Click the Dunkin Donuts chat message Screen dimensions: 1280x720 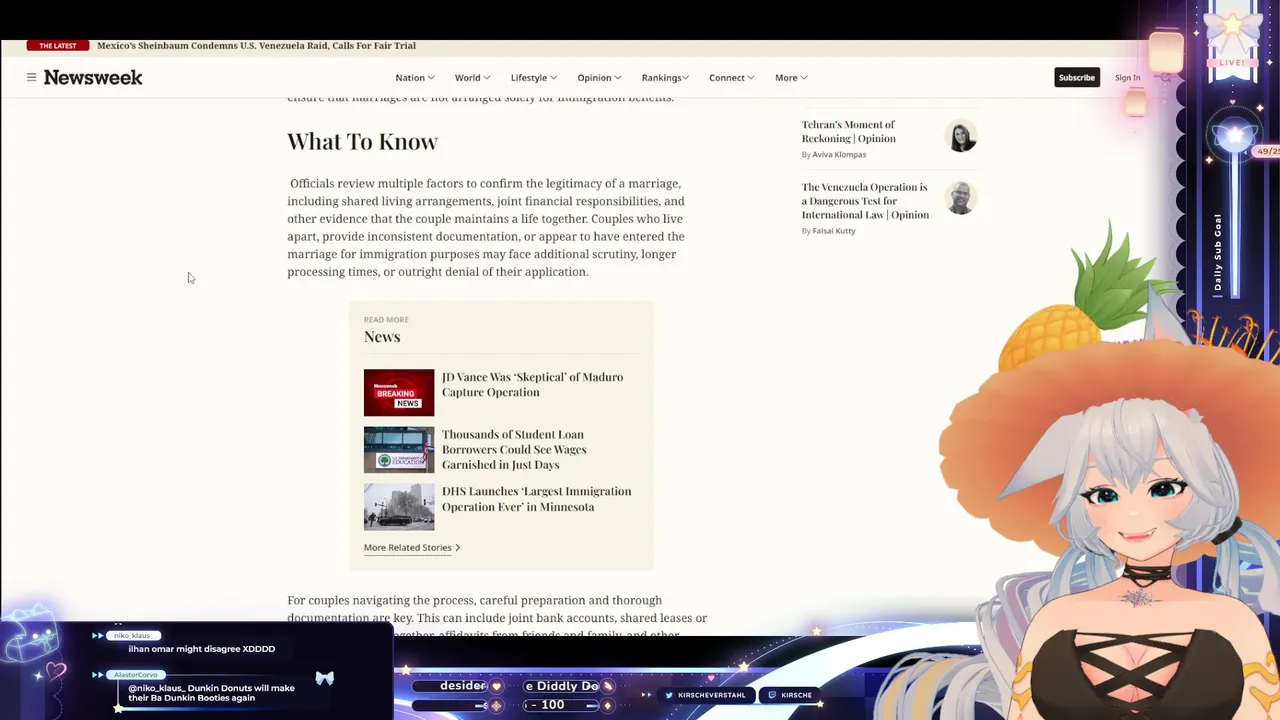point(211,693)
